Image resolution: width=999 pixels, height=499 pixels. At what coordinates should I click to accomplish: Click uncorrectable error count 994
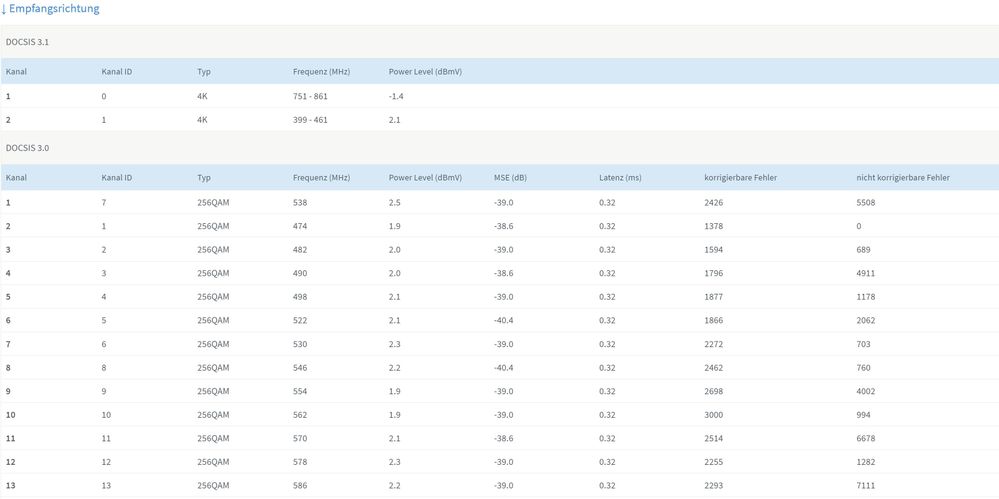(x=863, y=415)
